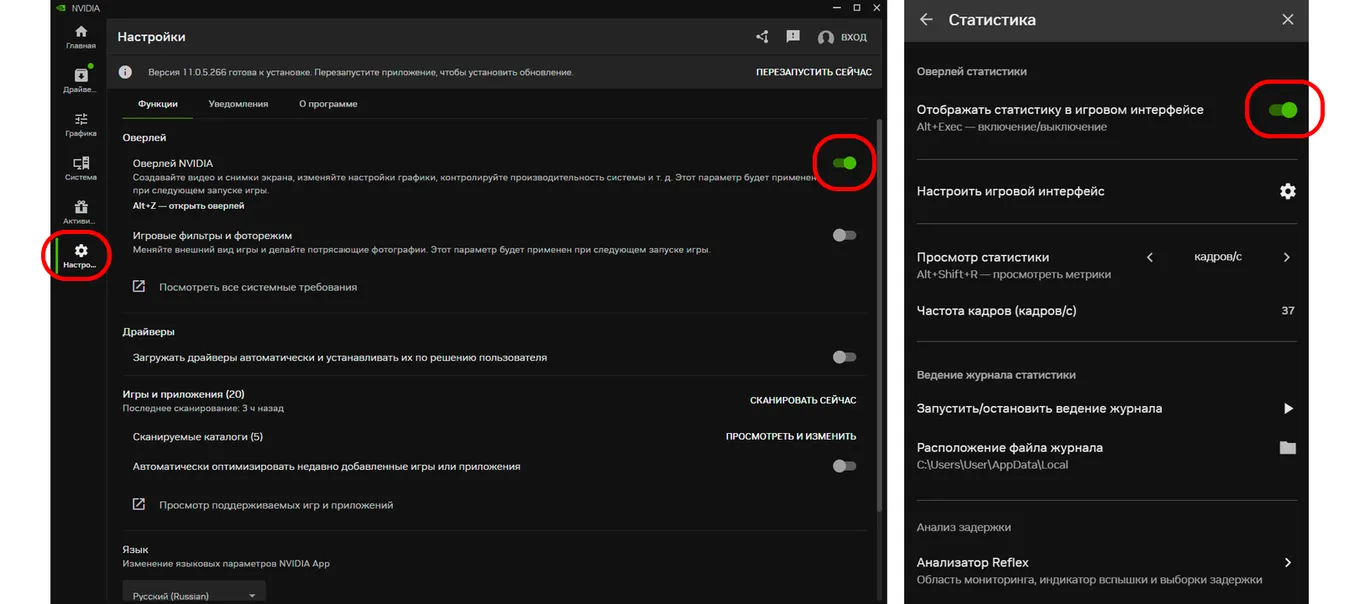This screenshot has width=1360, height=604.
Task: Start statistics logging with play icon
Action: pos(1288,408)
